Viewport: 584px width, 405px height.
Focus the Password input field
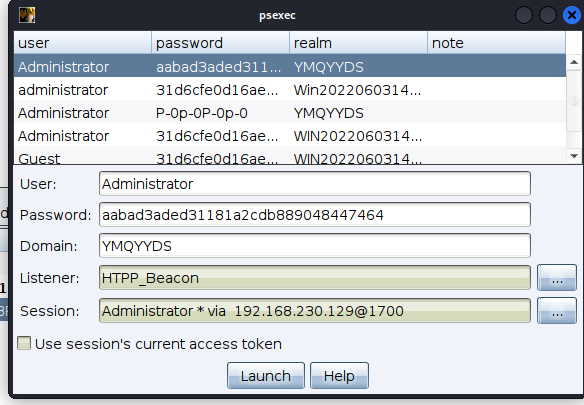315,214
